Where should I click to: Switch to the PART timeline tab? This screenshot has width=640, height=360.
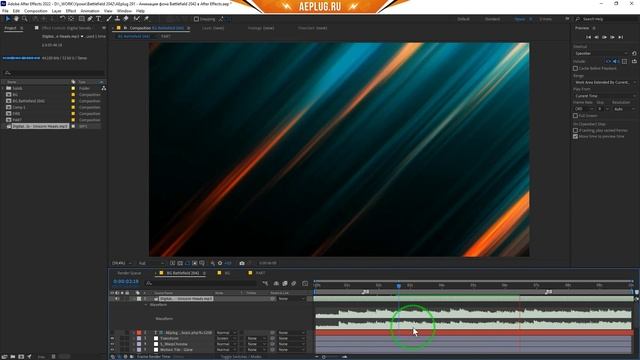260,273
